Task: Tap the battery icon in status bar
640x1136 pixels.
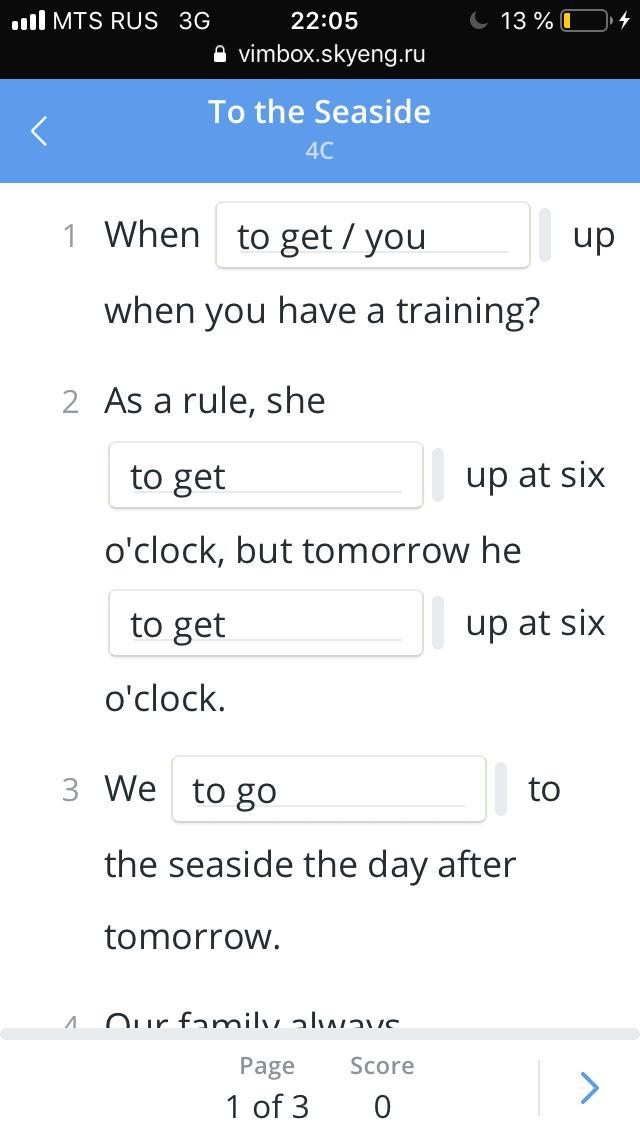Action: pyautogui.click(x=586, y=21)
